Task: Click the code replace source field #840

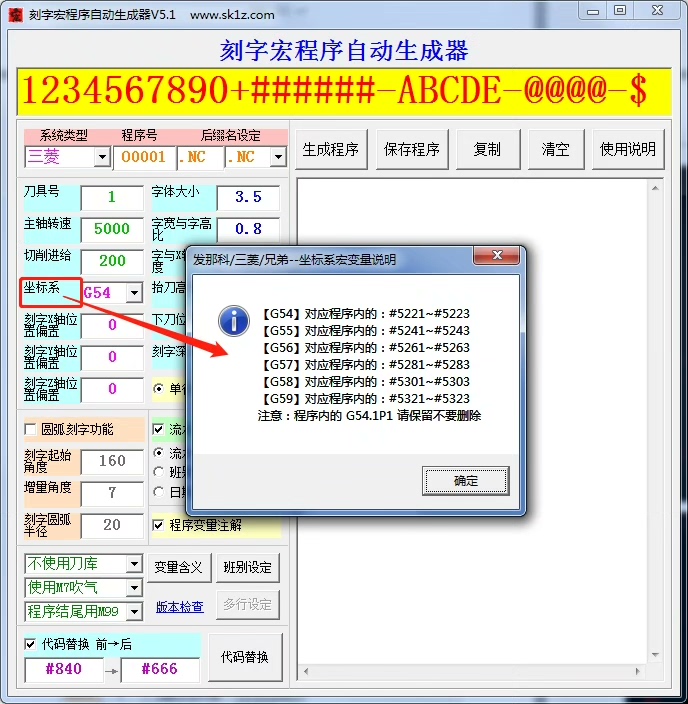Action: (64, 669)
